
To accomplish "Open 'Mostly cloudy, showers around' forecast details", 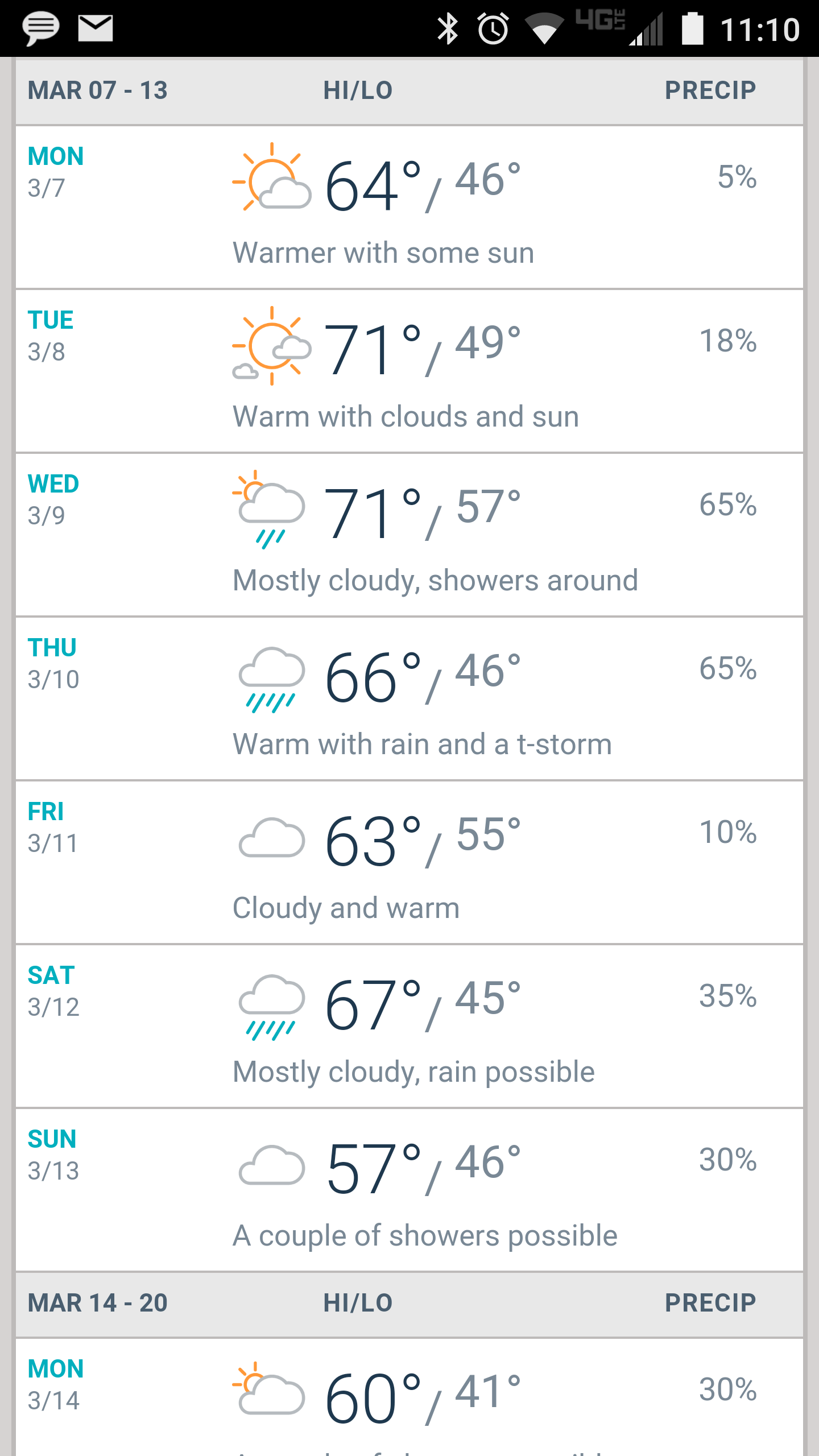I will click(x=435, y=581).
